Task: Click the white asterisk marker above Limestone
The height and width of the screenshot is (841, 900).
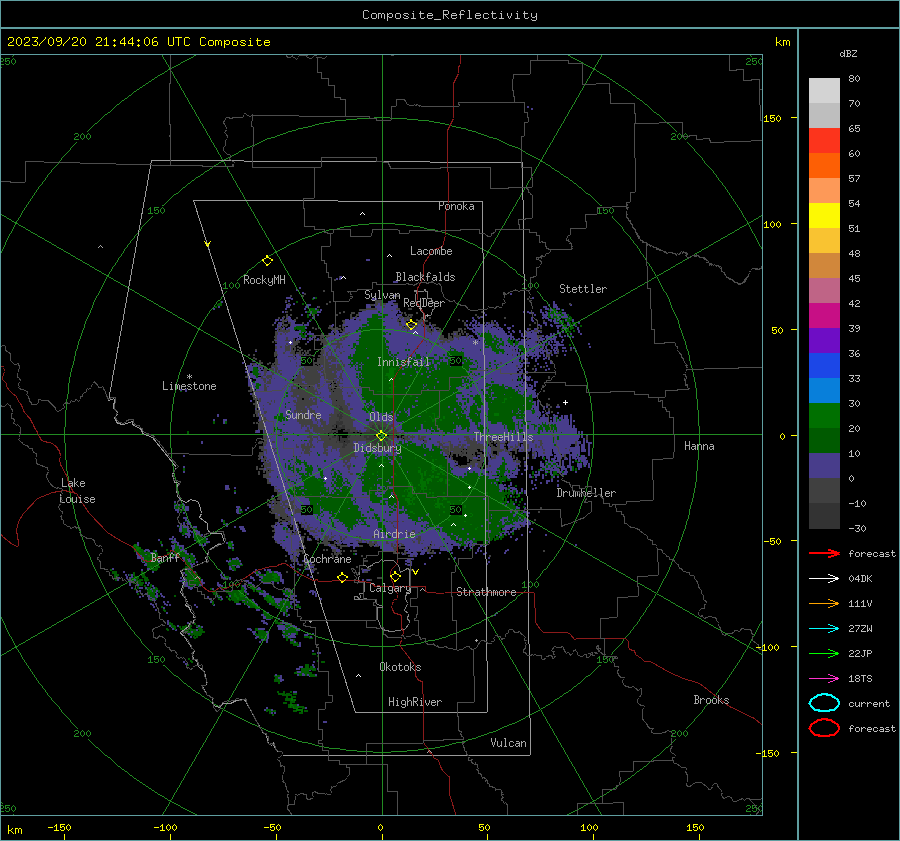Action: [189, 377]
